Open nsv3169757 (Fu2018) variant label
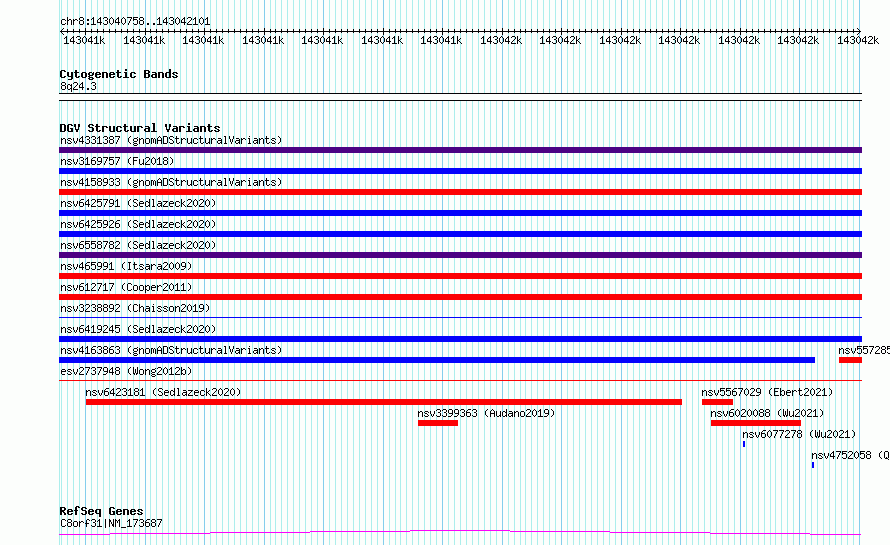 click(x=117, y=161)
